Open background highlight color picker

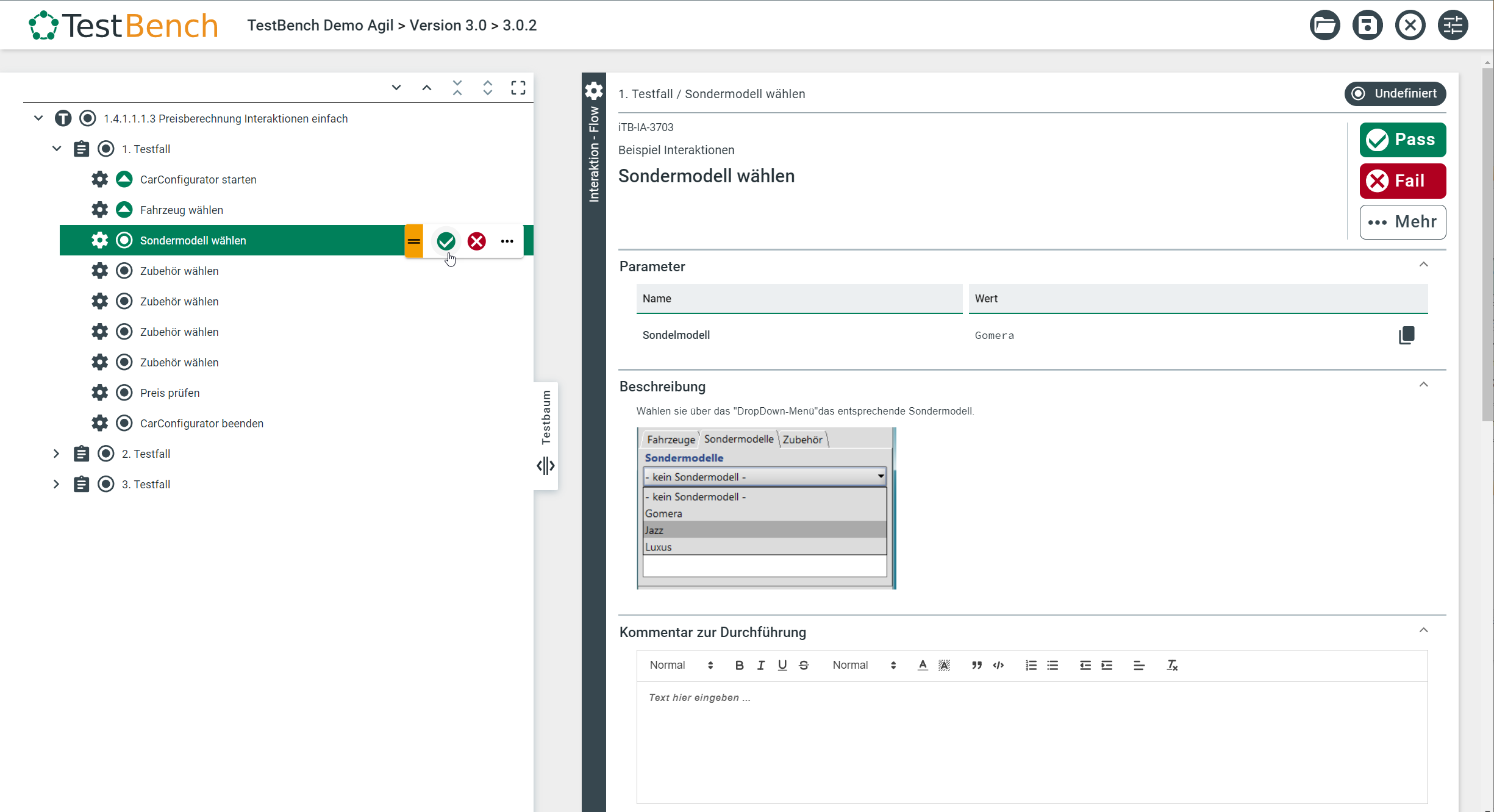944,665
